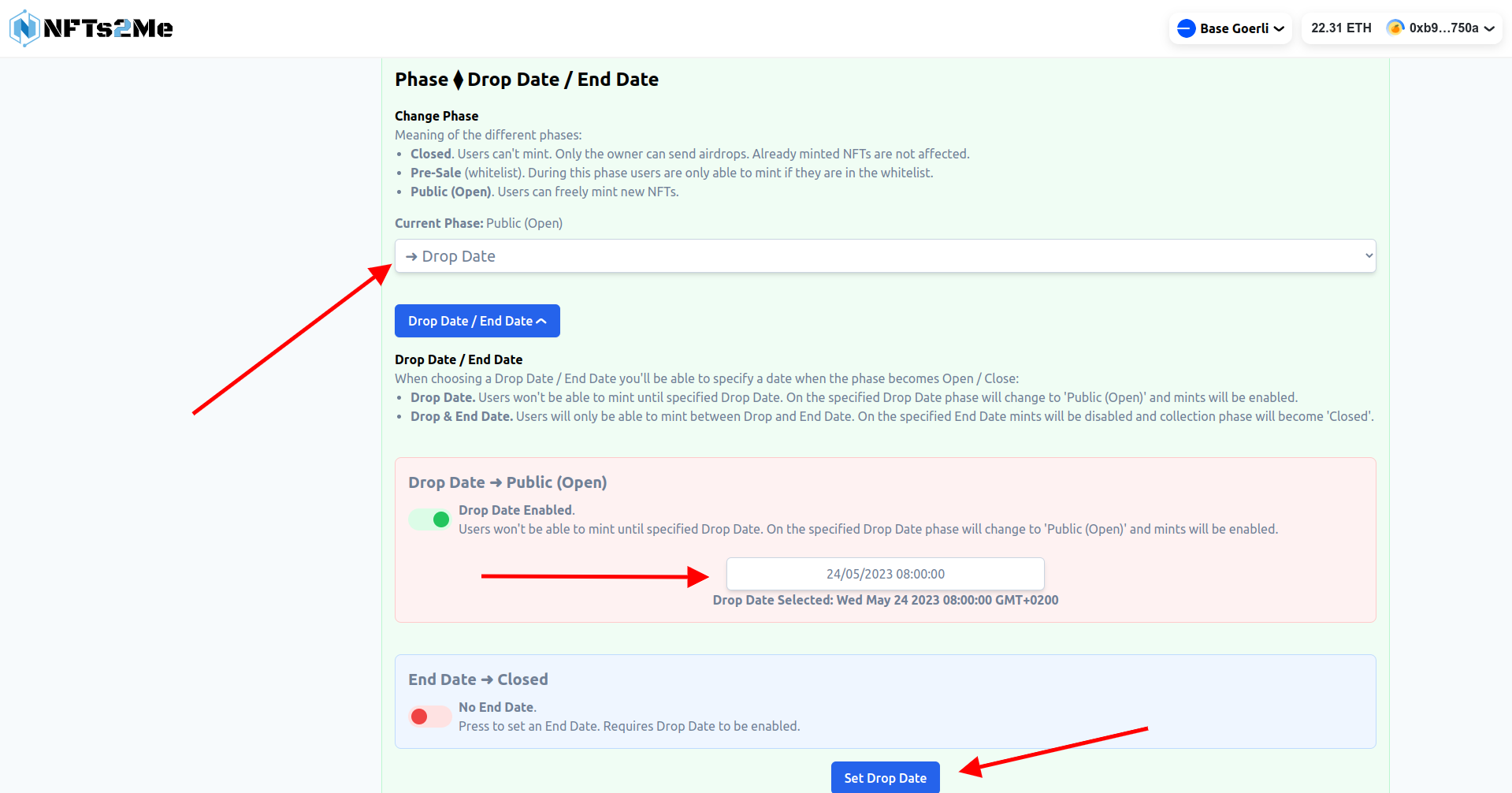1512x793 pixels.
Task: Click the 22.31 ETH balance display
Action: 1341,28
